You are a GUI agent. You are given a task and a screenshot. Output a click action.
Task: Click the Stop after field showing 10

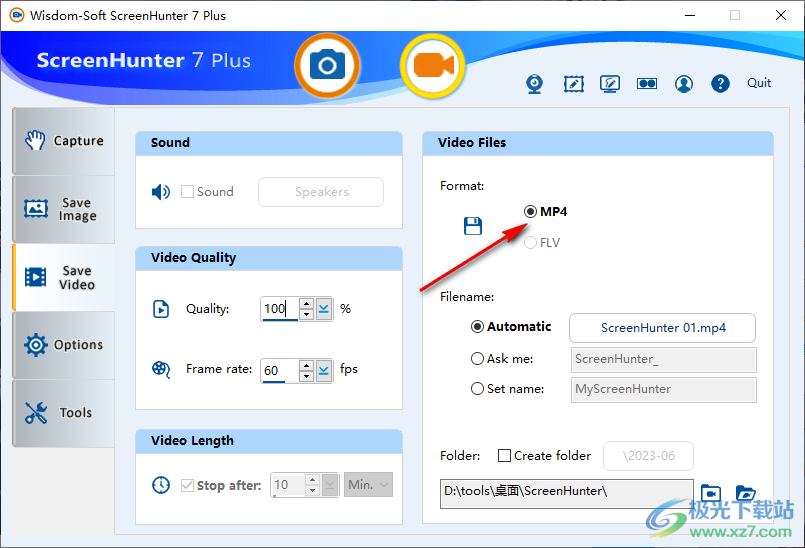[x=288, y=485]
